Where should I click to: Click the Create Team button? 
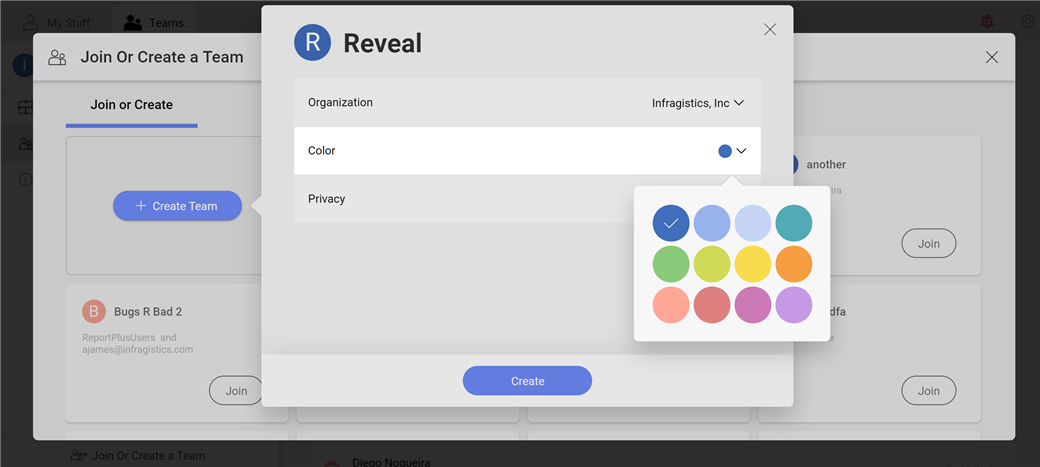click(177, 206)
